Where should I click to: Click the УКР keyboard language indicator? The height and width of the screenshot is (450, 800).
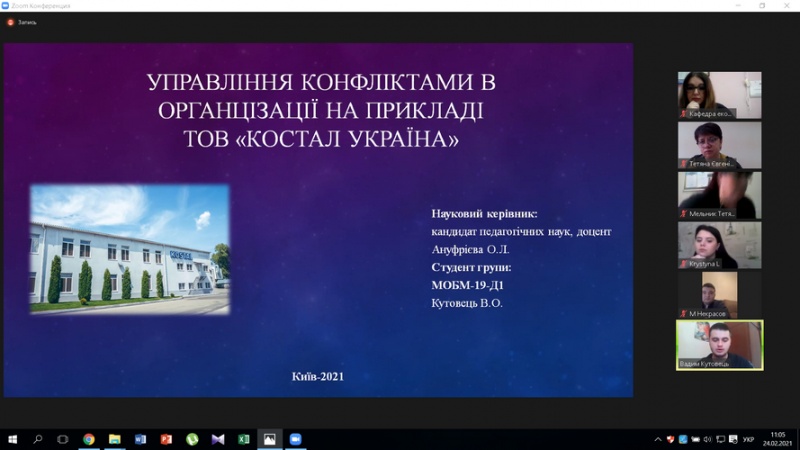[748, 439]
